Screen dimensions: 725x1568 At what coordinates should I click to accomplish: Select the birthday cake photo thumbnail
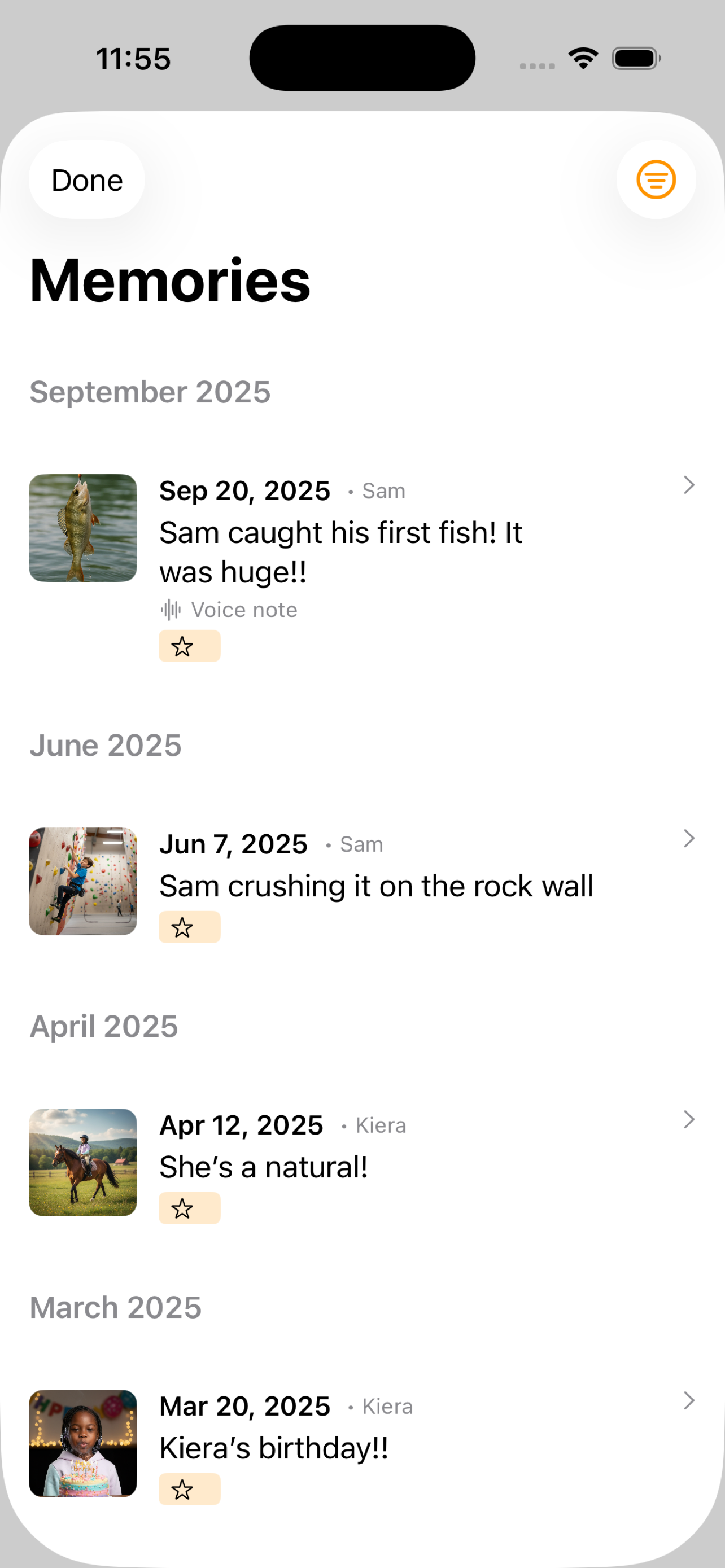point(83,1443)
